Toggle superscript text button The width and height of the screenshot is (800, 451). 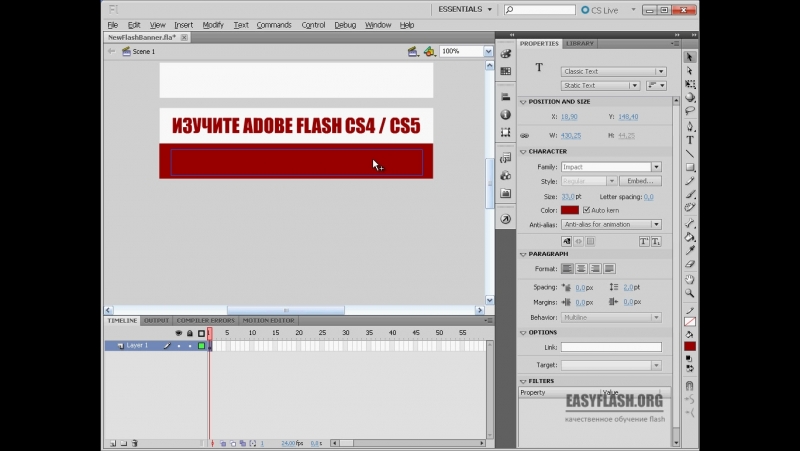point(644,241)
